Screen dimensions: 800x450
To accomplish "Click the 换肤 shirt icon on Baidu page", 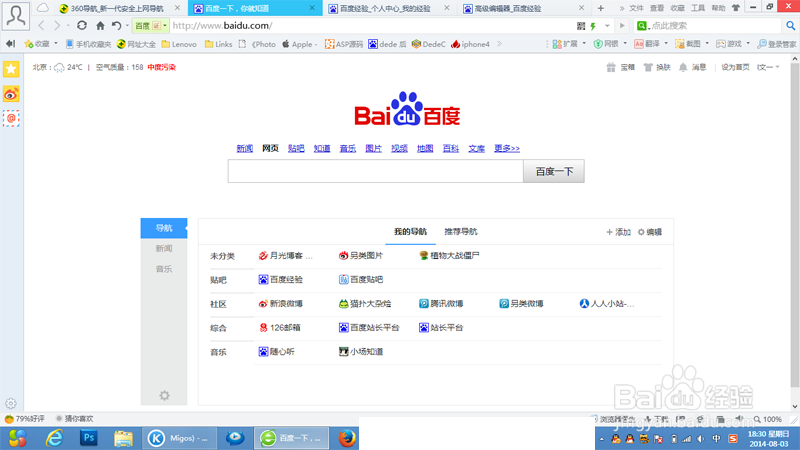I will pyautogui.click(x=648, y=67).
